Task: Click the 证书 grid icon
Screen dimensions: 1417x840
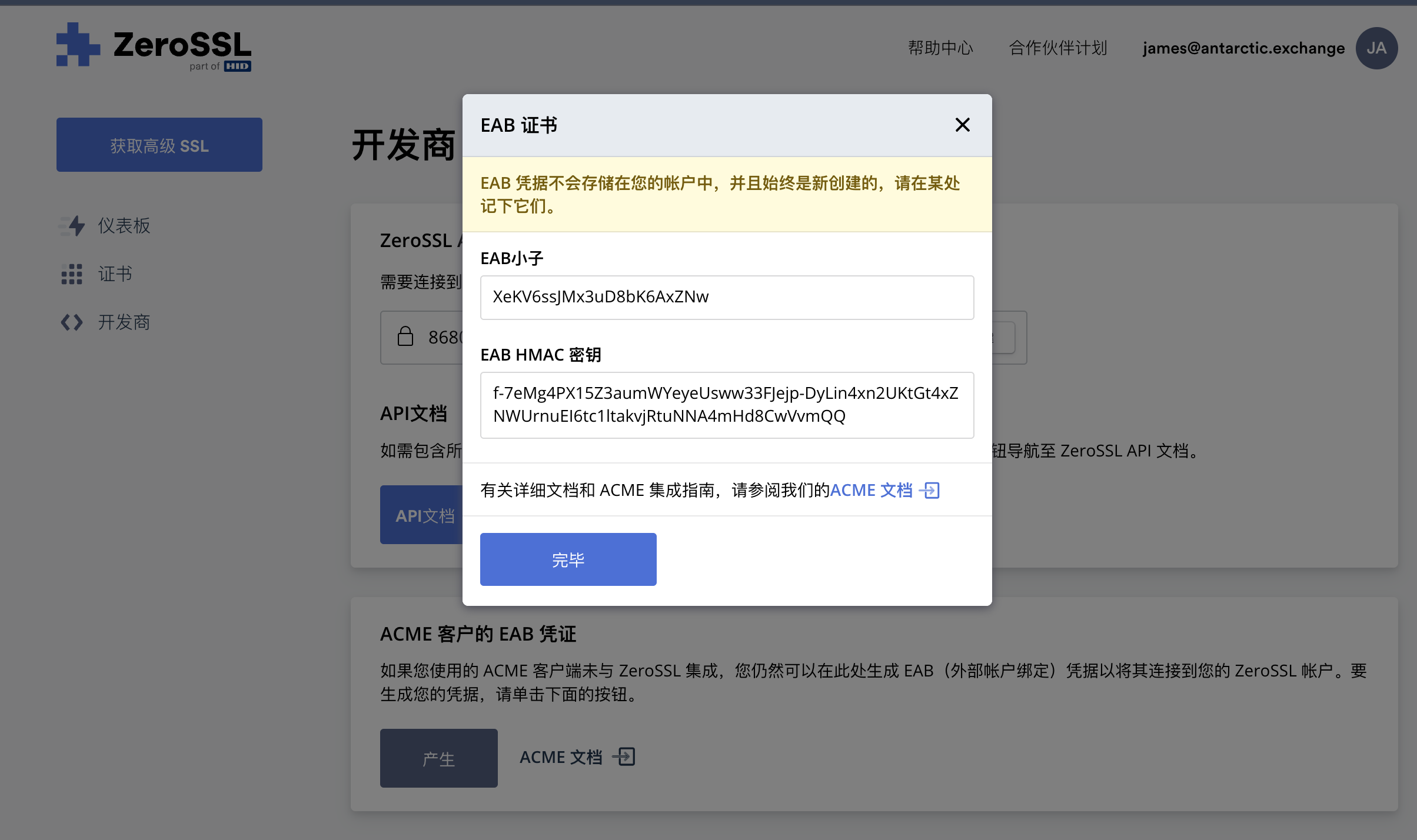Action: [x=72, y=274]
